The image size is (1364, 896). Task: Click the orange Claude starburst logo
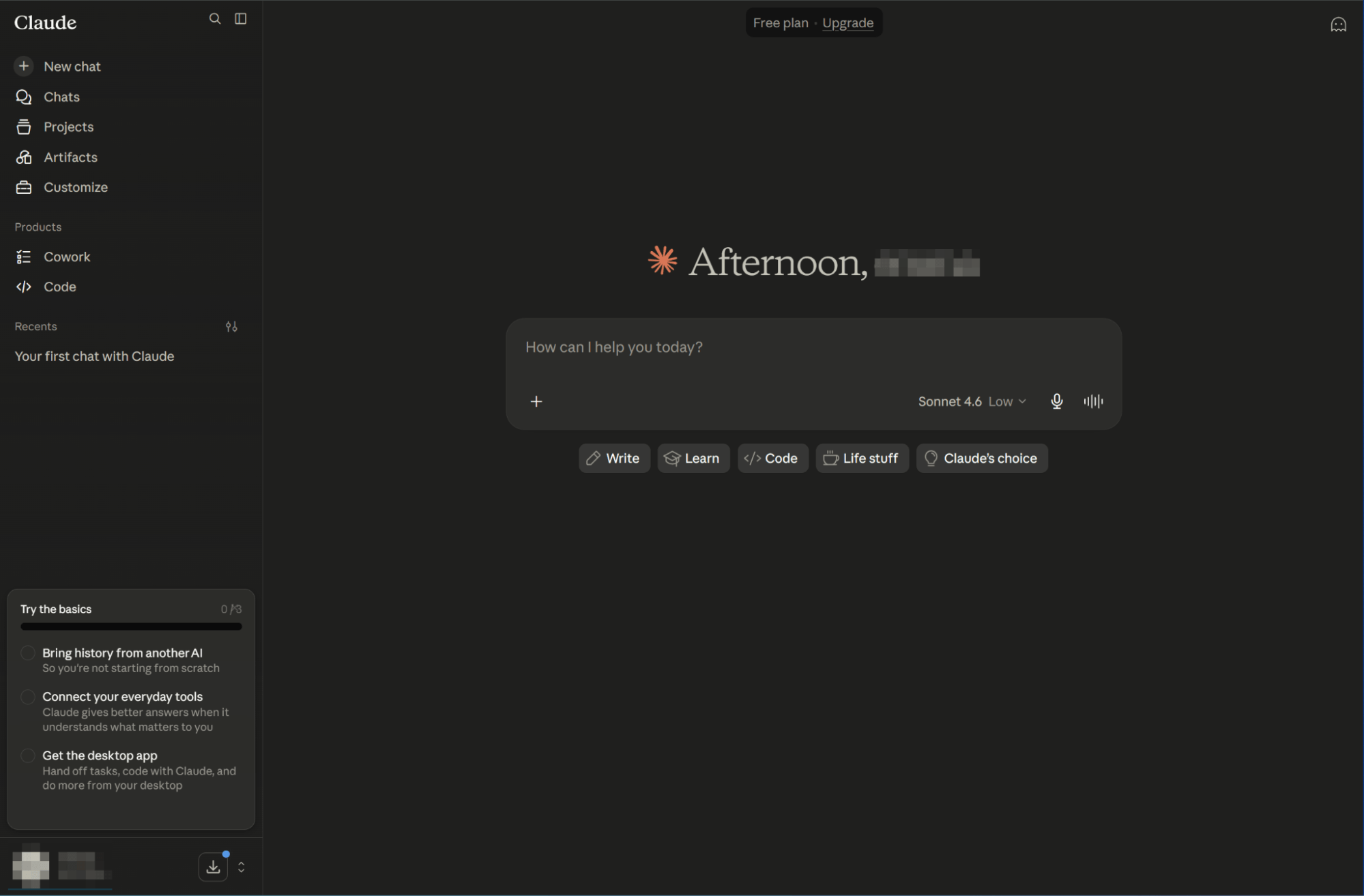pyautogui.click(x=663, y=261)
